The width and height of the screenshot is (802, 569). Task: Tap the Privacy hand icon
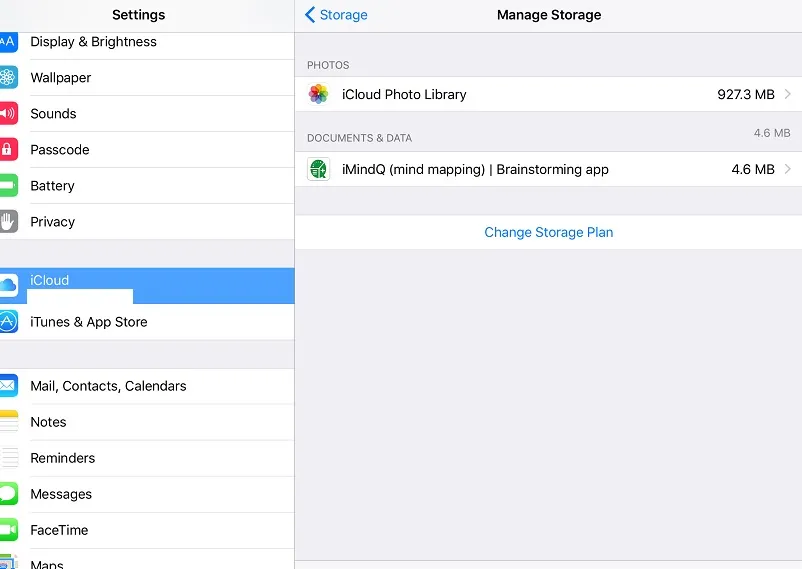tap(8, 222)
